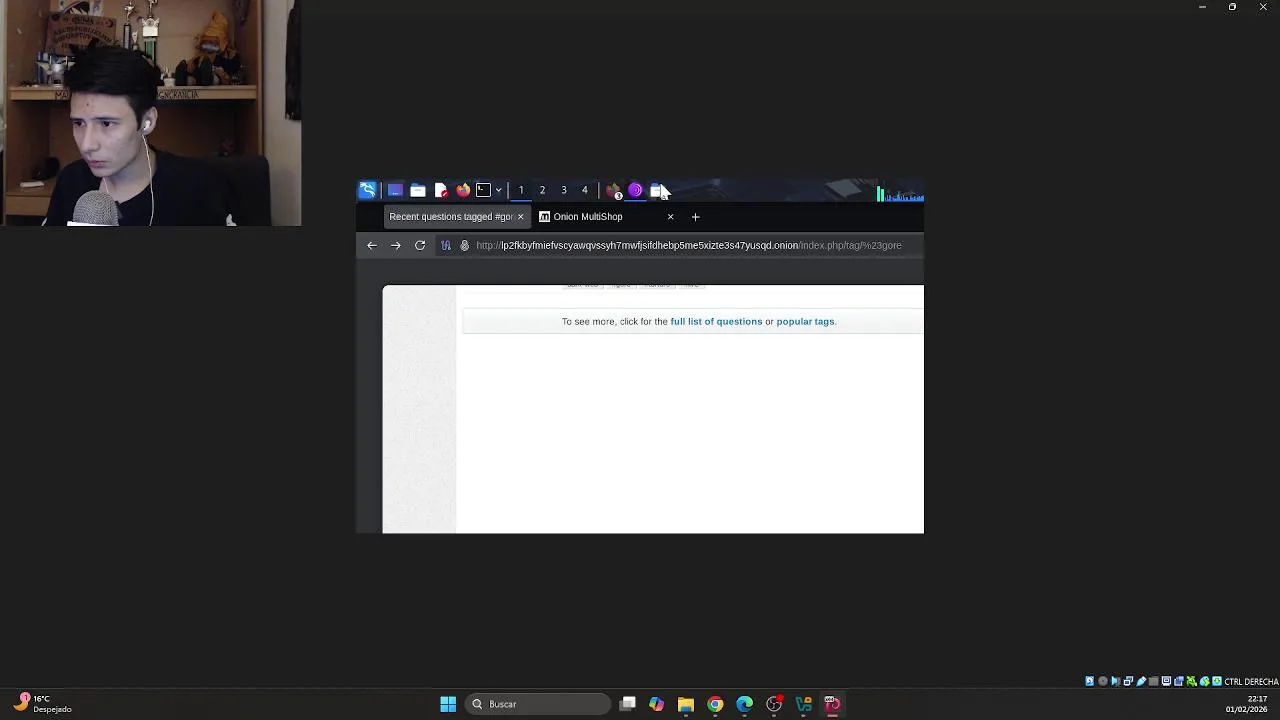Open OBS Studio from the taskbar
Screen dimensions: 1280x720
[x=774, y=704]
